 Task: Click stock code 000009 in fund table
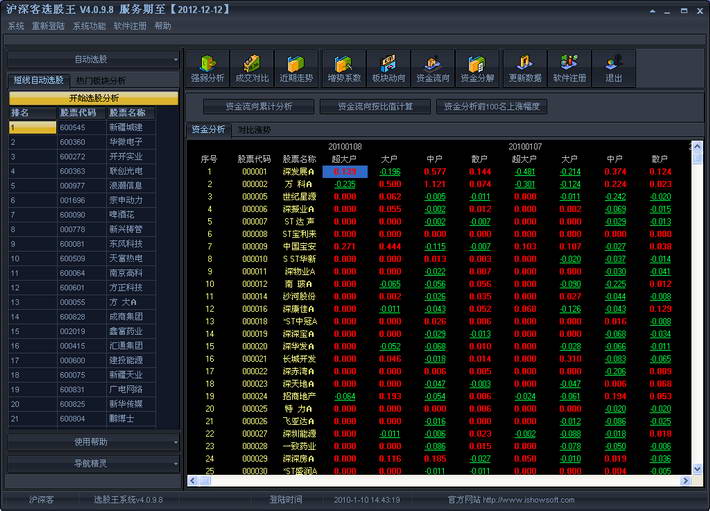click(x=254, y=247)
